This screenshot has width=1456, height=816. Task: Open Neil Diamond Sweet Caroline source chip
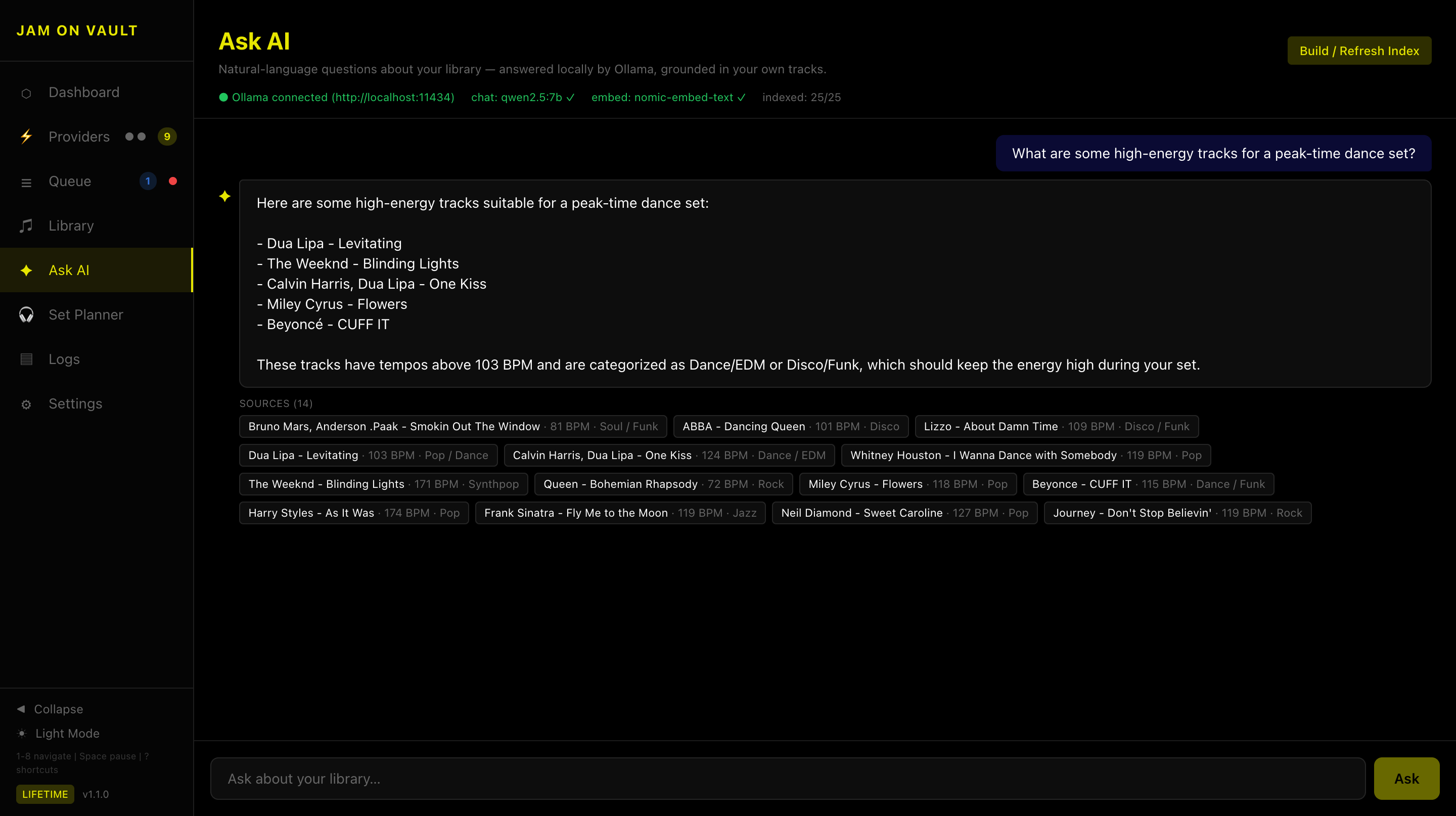(x=904, y=513)
